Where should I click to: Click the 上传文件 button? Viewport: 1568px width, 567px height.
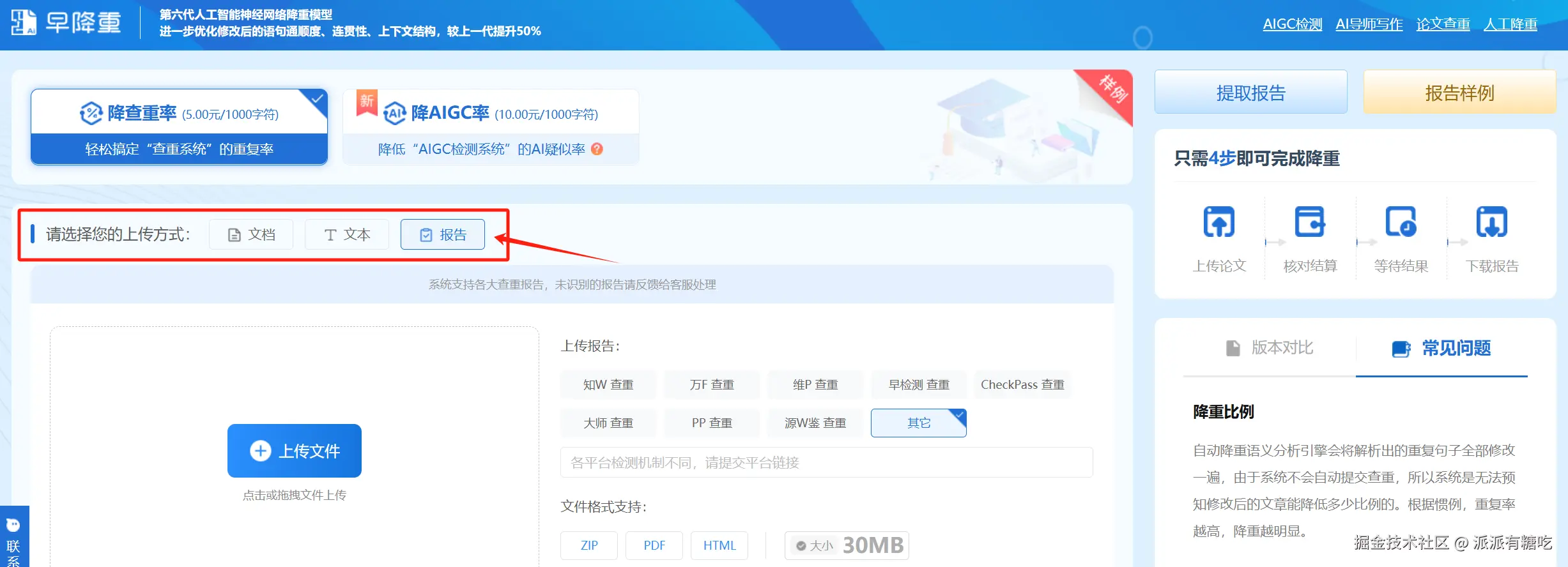coord(295,451)
